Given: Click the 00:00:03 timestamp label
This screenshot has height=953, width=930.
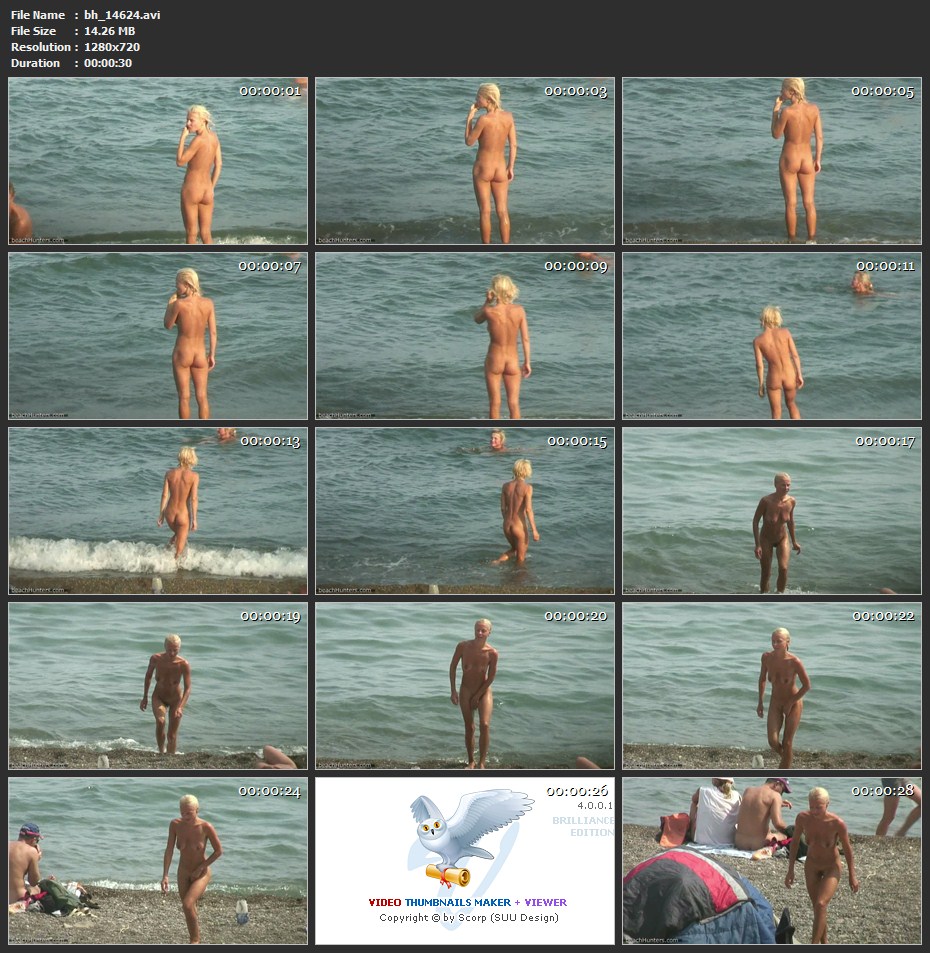Looking at the screenshot, I should tap(575, 91).
